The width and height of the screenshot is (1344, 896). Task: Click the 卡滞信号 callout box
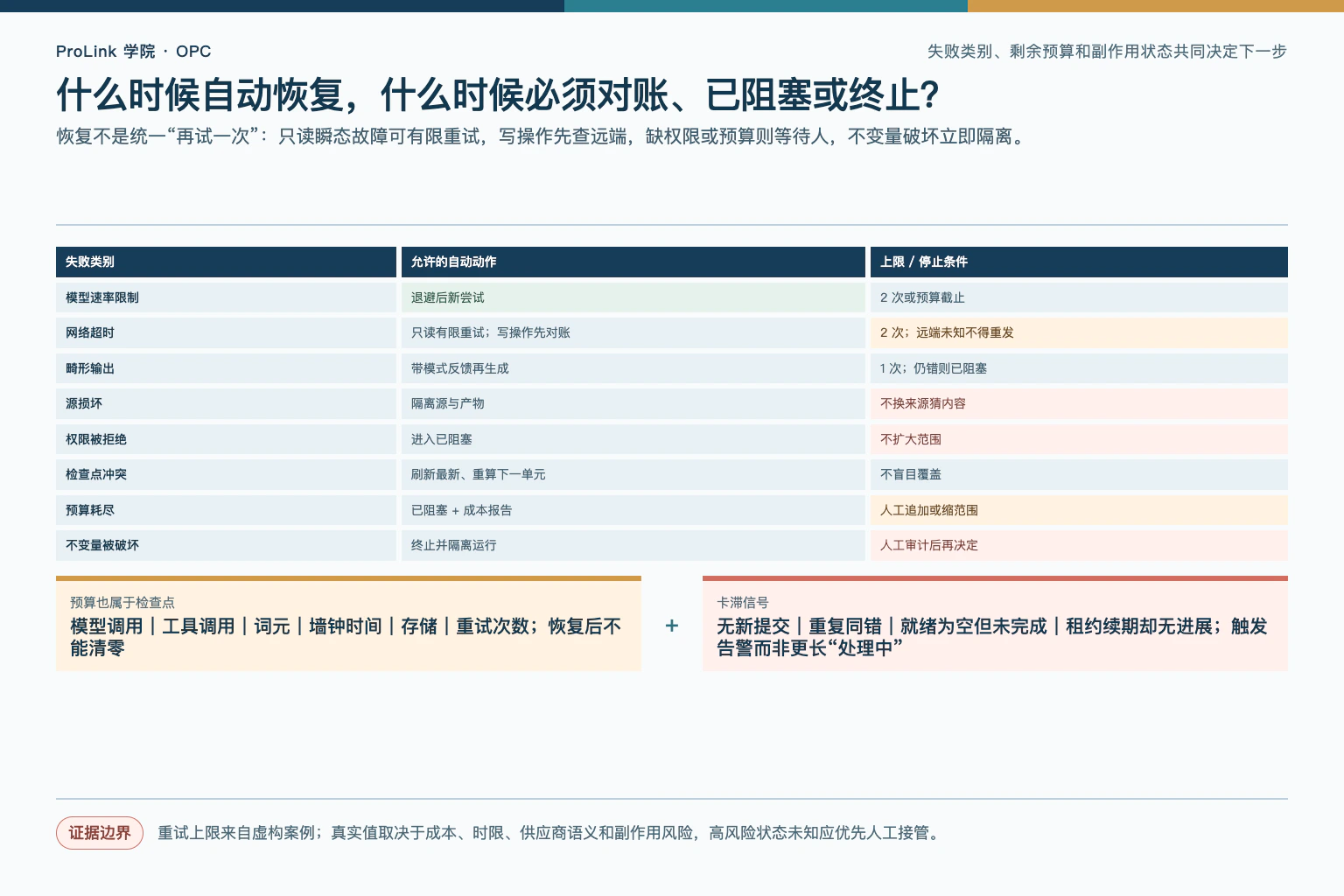(x=995, y=624)
